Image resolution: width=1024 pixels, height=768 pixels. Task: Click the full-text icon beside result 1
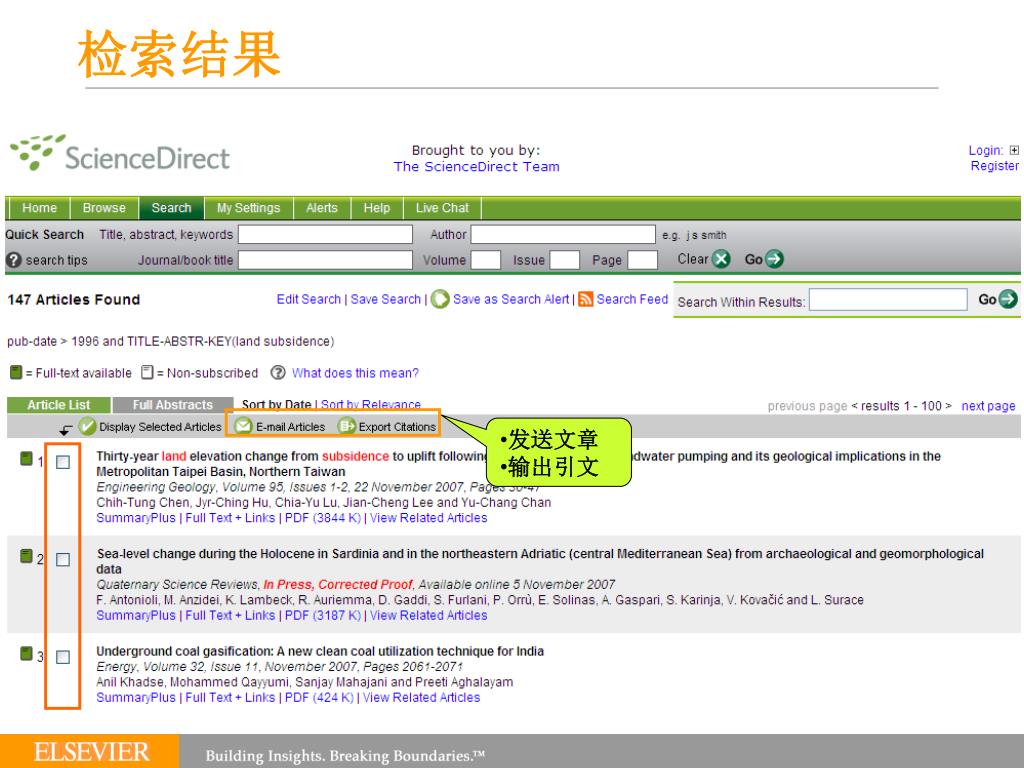click(26, 459)
